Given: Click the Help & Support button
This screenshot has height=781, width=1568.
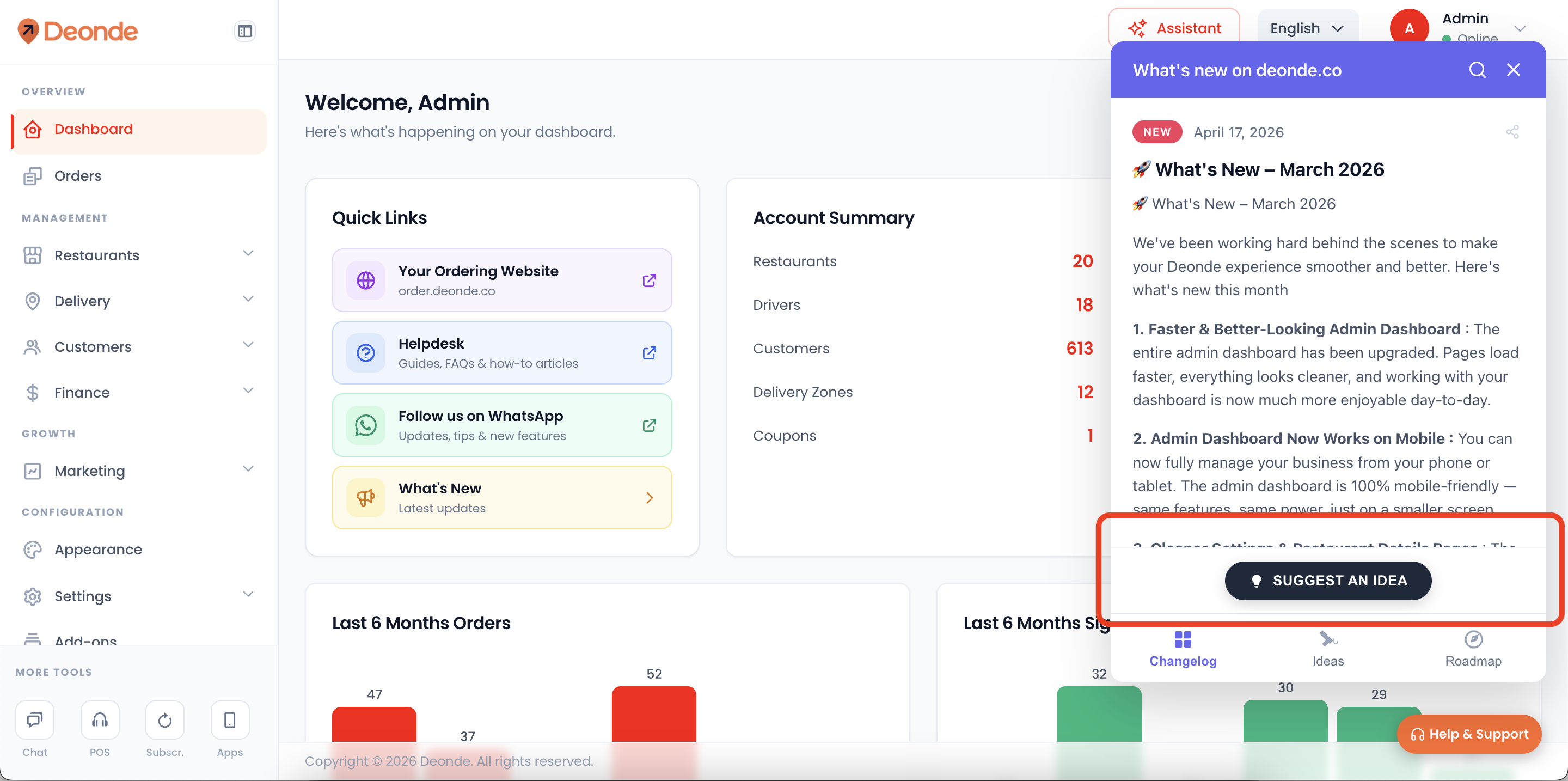Looking at the screenshot, I should (x=1469, y=734).
